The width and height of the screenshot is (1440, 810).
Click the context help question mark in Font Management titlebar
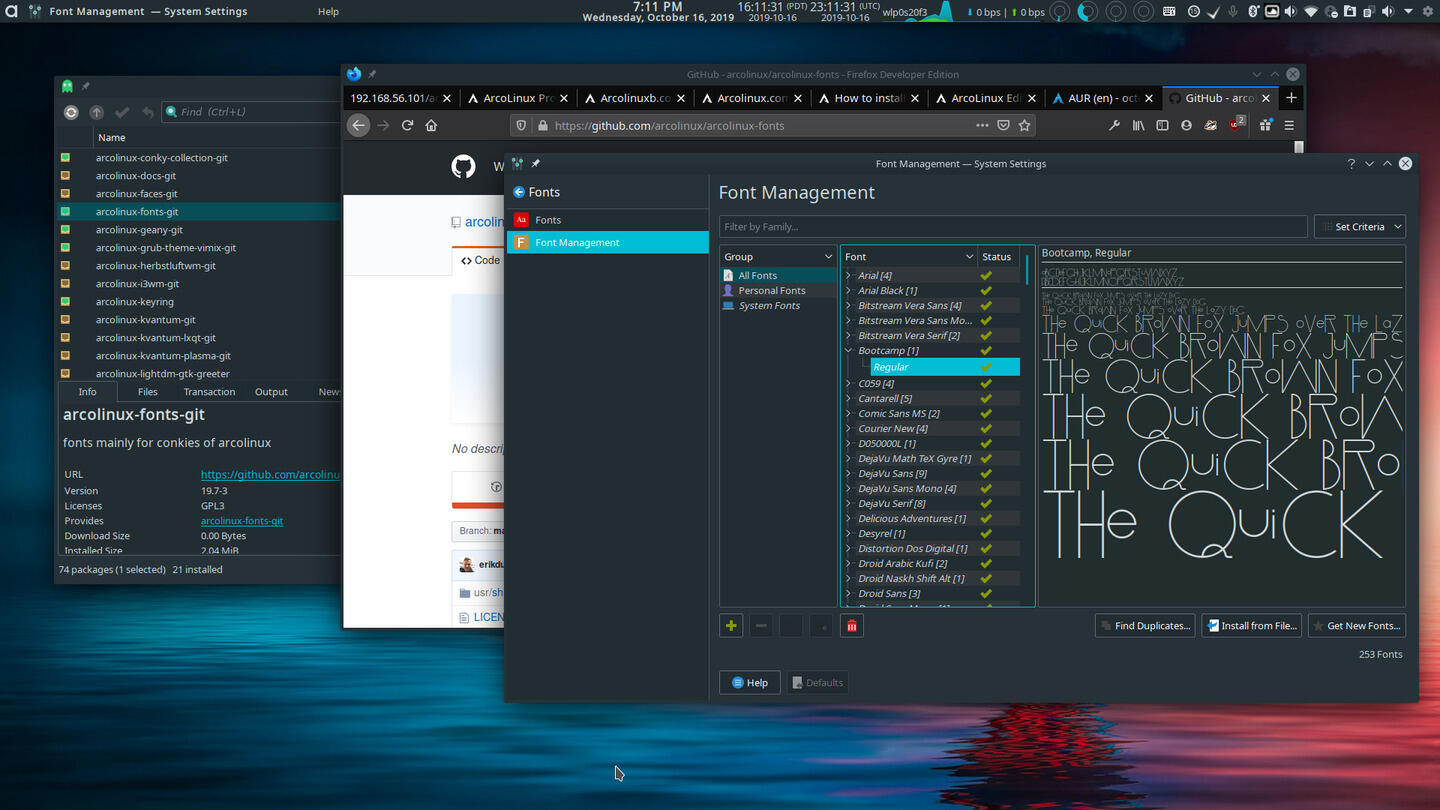pyautogui.click(x=1351, y=163)
